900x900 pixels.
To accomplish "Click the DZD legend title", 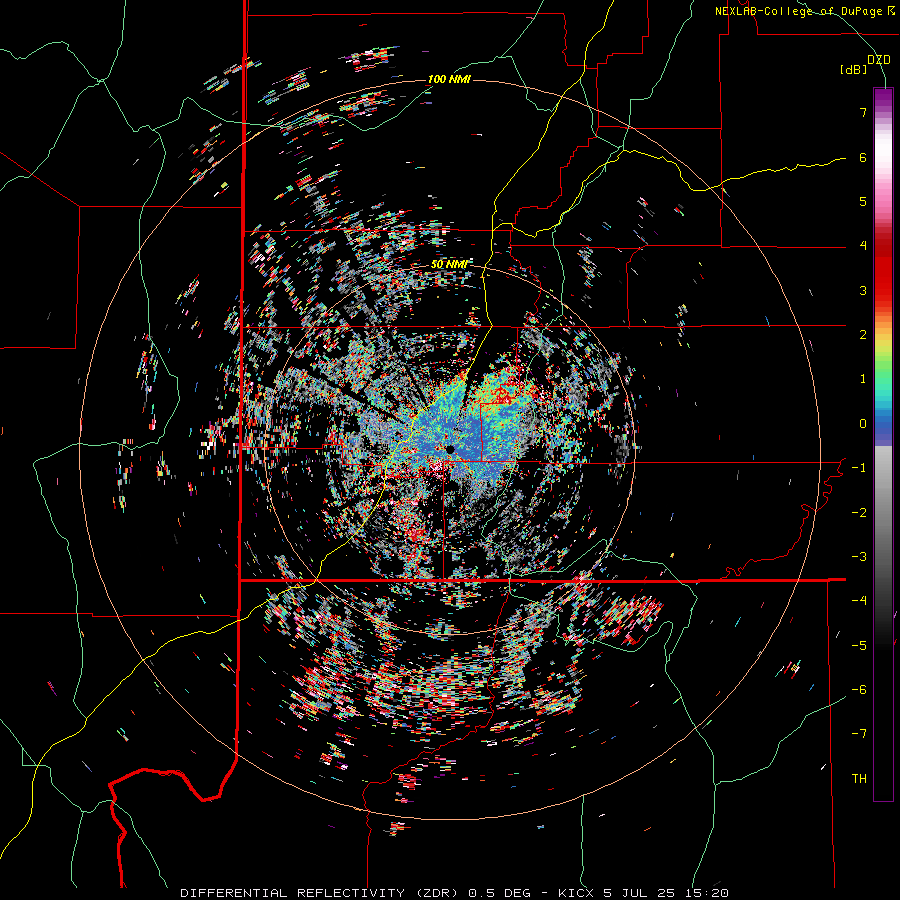I will tap(878, 59).
